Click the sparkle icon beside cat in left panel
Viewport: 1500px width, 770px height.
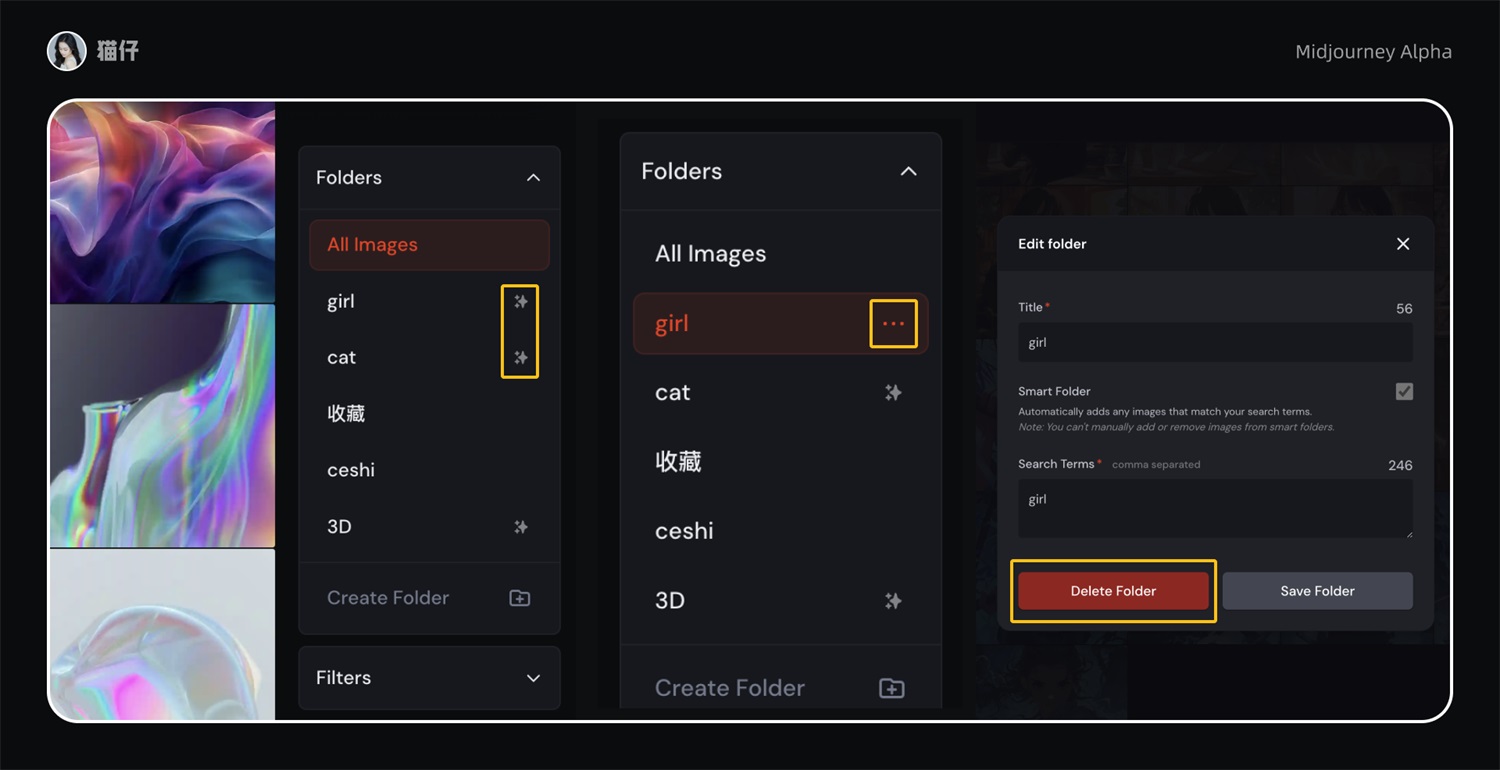click(x=520, y=357)
